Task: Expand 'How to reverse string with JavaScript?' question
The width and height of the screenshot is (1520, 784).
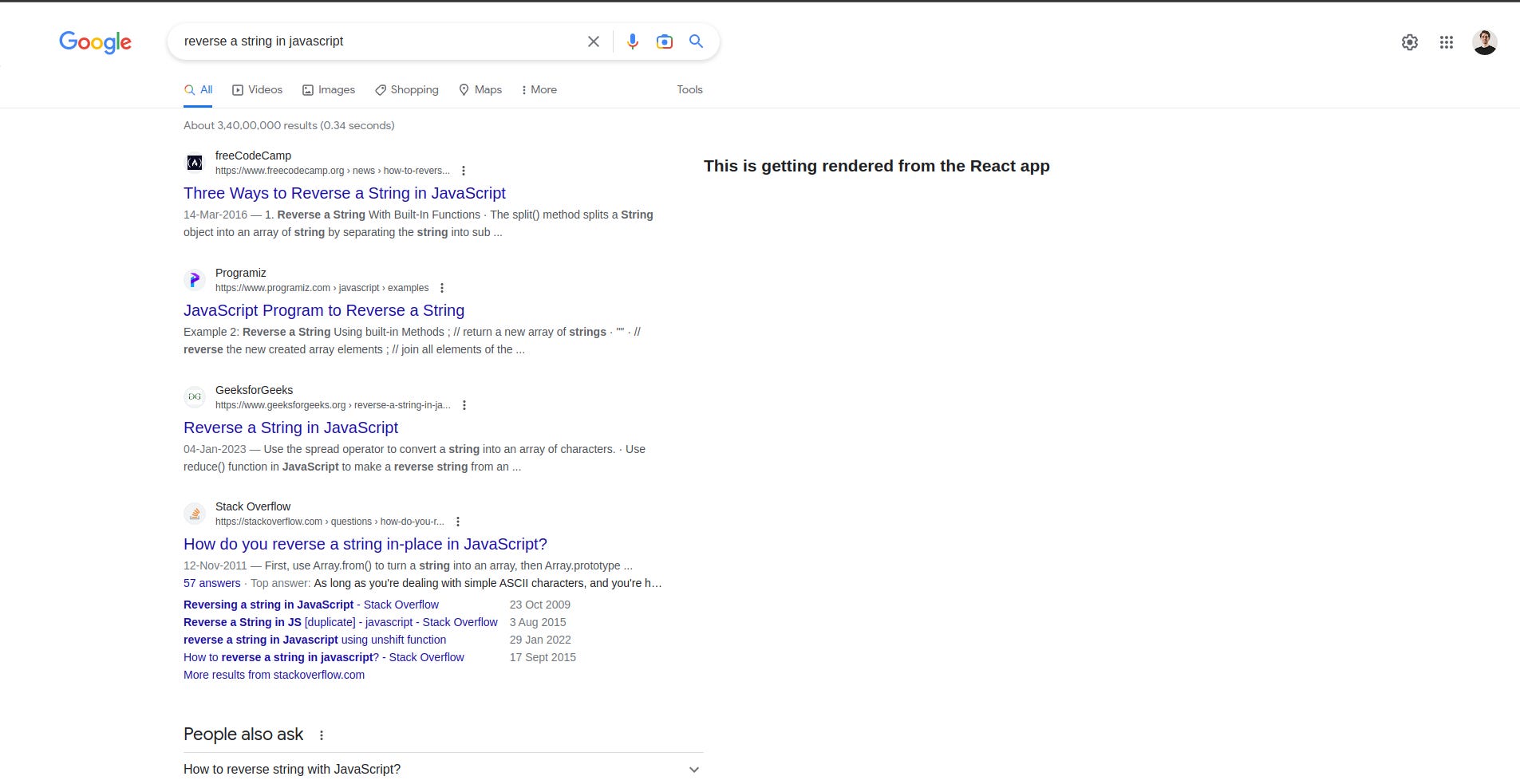Action: tap(443, 770)
